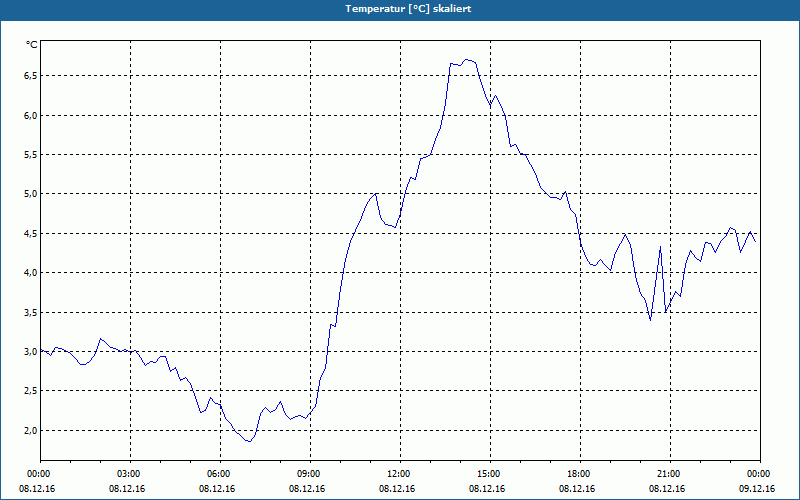The width and height of the screenshot is (800, 500).
Task: Click the 5,5 y-axis label
Action: (31, 155)
